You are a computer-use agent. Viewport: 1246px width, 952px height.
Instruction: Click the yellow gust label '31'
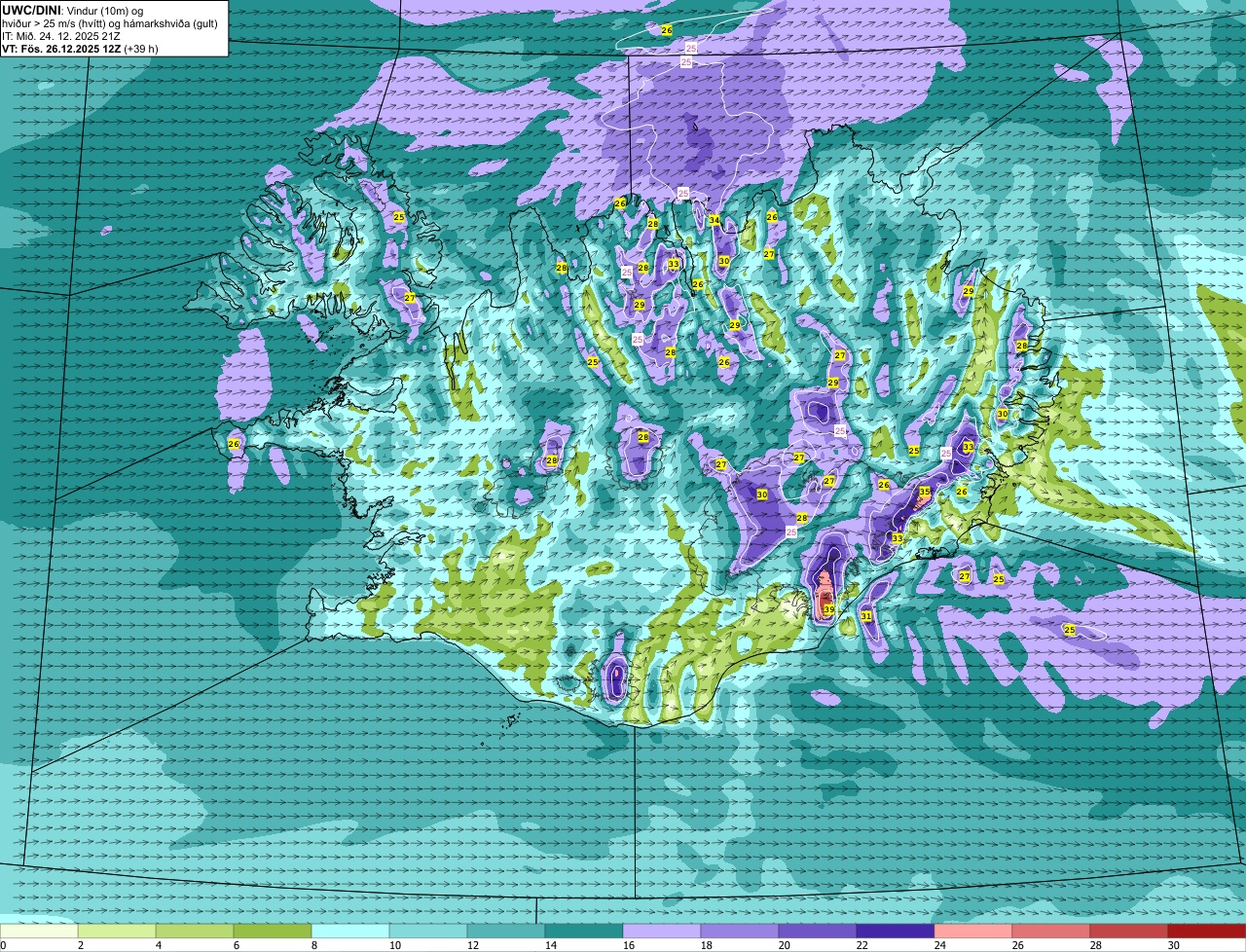coord(866,616)
